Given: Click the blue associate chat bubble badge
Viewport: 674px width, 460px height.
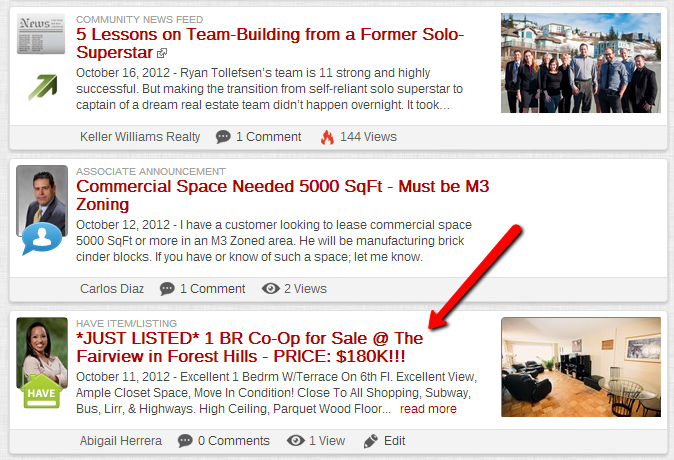Looking at the screenshot, I should (x=42, y=239).
